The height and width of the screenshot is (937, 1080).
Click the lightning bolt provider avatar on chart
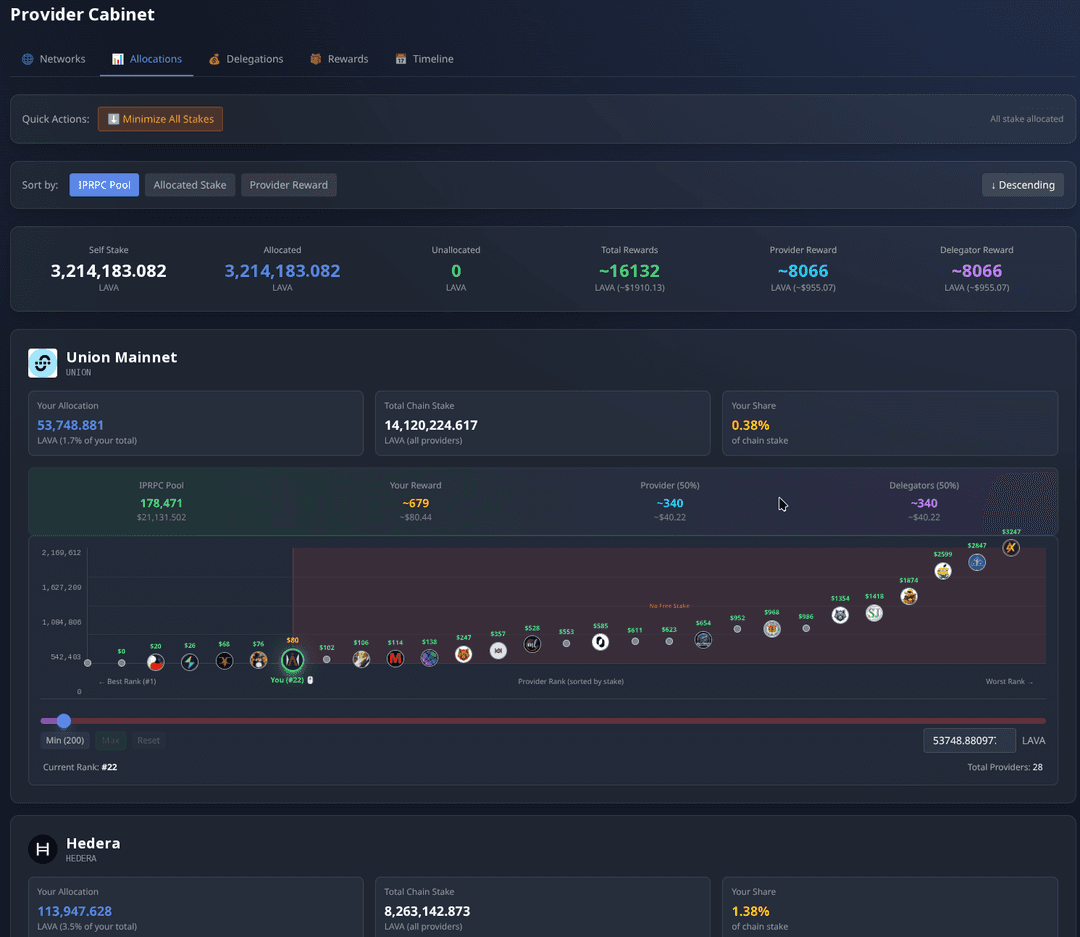tap(189, 660)
